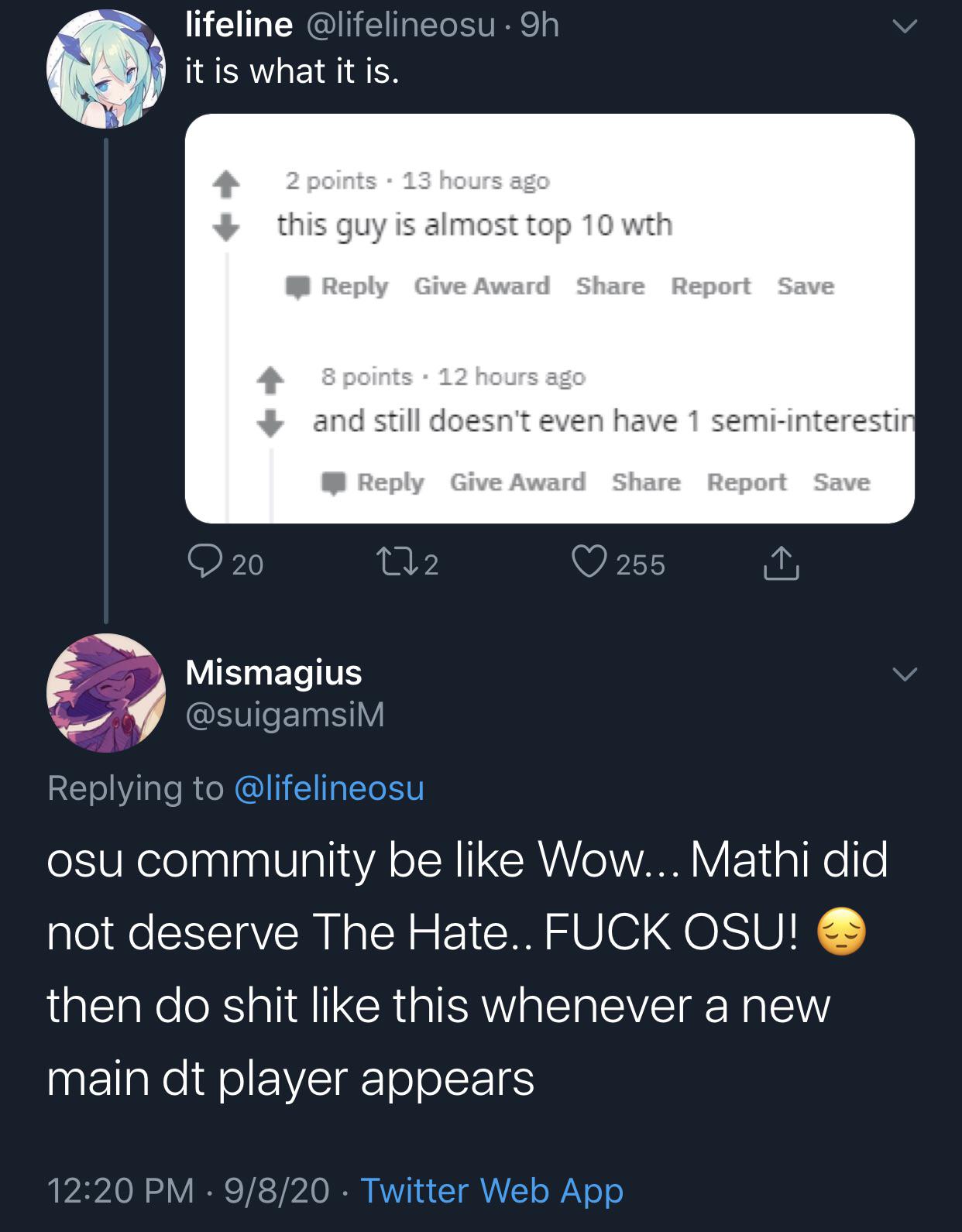Like lifeline's tweet with the heart

[589, 563]
